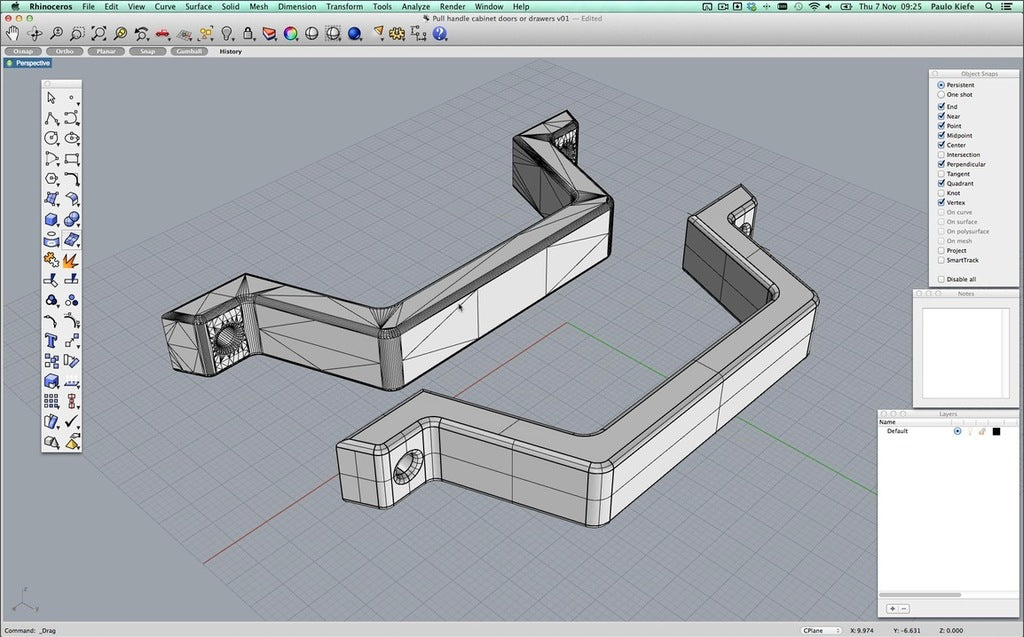This screenshot has height=637, width=1024.
Task: Click the Perspective viewport label
Action: click(29, 63)
